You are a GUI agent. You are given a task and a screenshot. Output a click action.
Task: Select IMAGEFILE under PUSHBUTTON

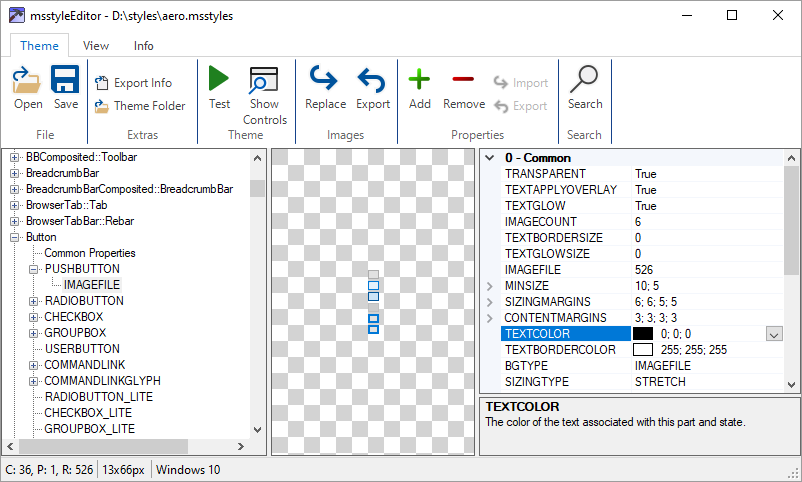click(x=92, y=285)
